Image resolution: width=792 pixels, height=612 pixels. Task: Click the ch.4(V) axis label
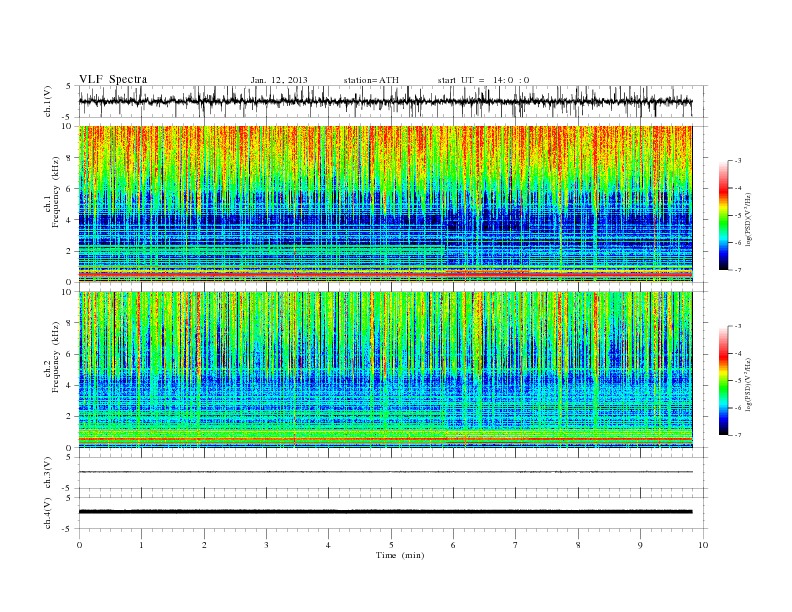pos(48,513)
